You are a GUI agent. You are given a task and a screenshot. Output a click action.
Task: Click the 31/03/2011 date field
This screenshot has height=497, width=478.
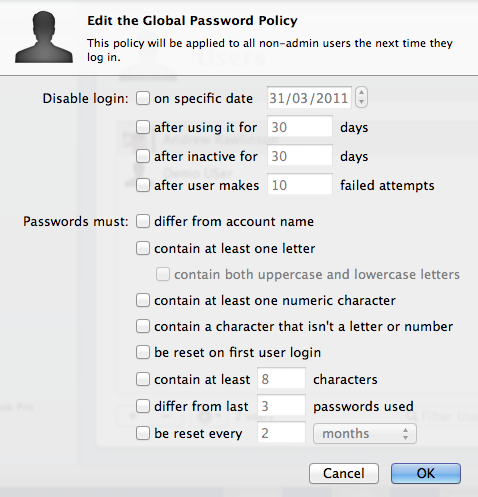coord(309,98)
